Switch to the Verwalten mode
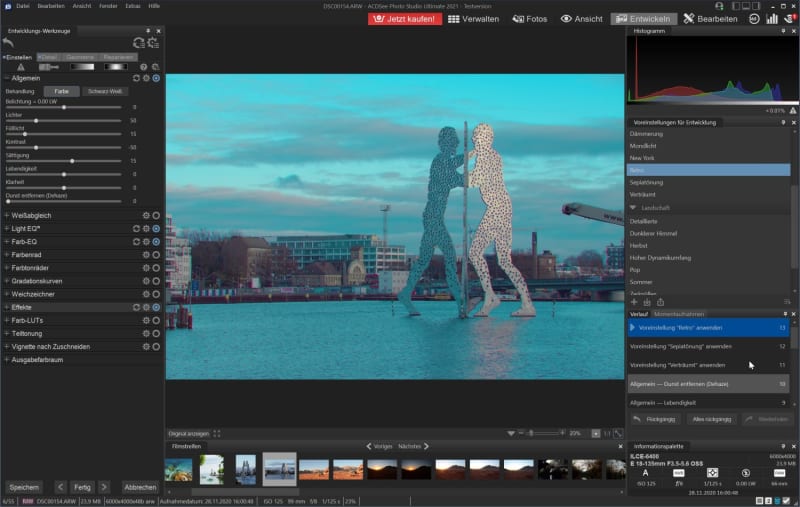The width and height of the screenshot is (800, 507). coord(473,19)
